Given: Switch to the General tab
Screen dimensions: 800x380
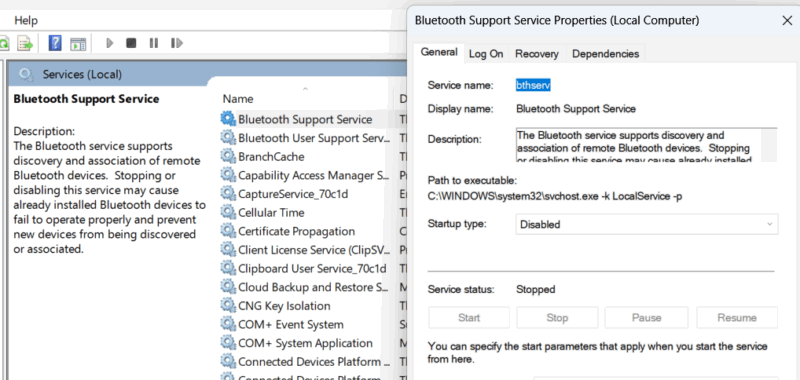Looking at the screenshot, I should [439, 53].
